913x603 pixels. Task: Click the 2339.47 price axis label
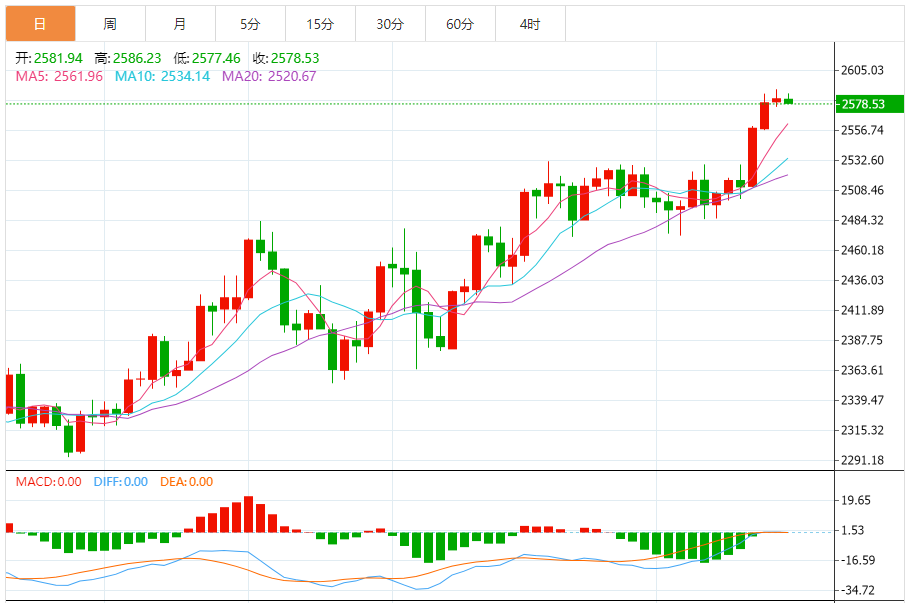click(x=862, y=400)
